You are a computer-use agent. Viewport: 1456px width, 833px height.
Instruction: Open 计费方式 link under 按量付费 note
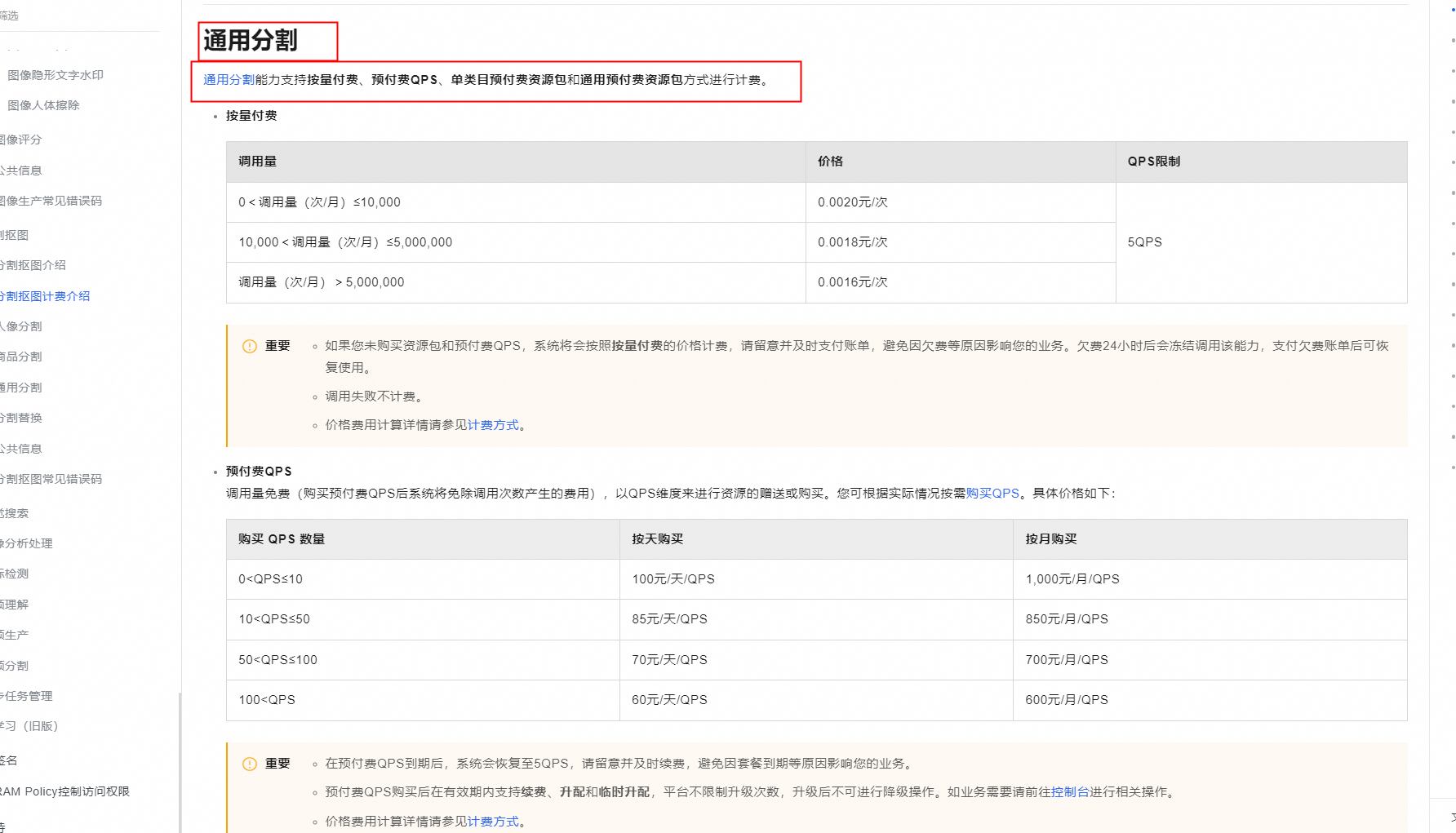coord(493,425)
